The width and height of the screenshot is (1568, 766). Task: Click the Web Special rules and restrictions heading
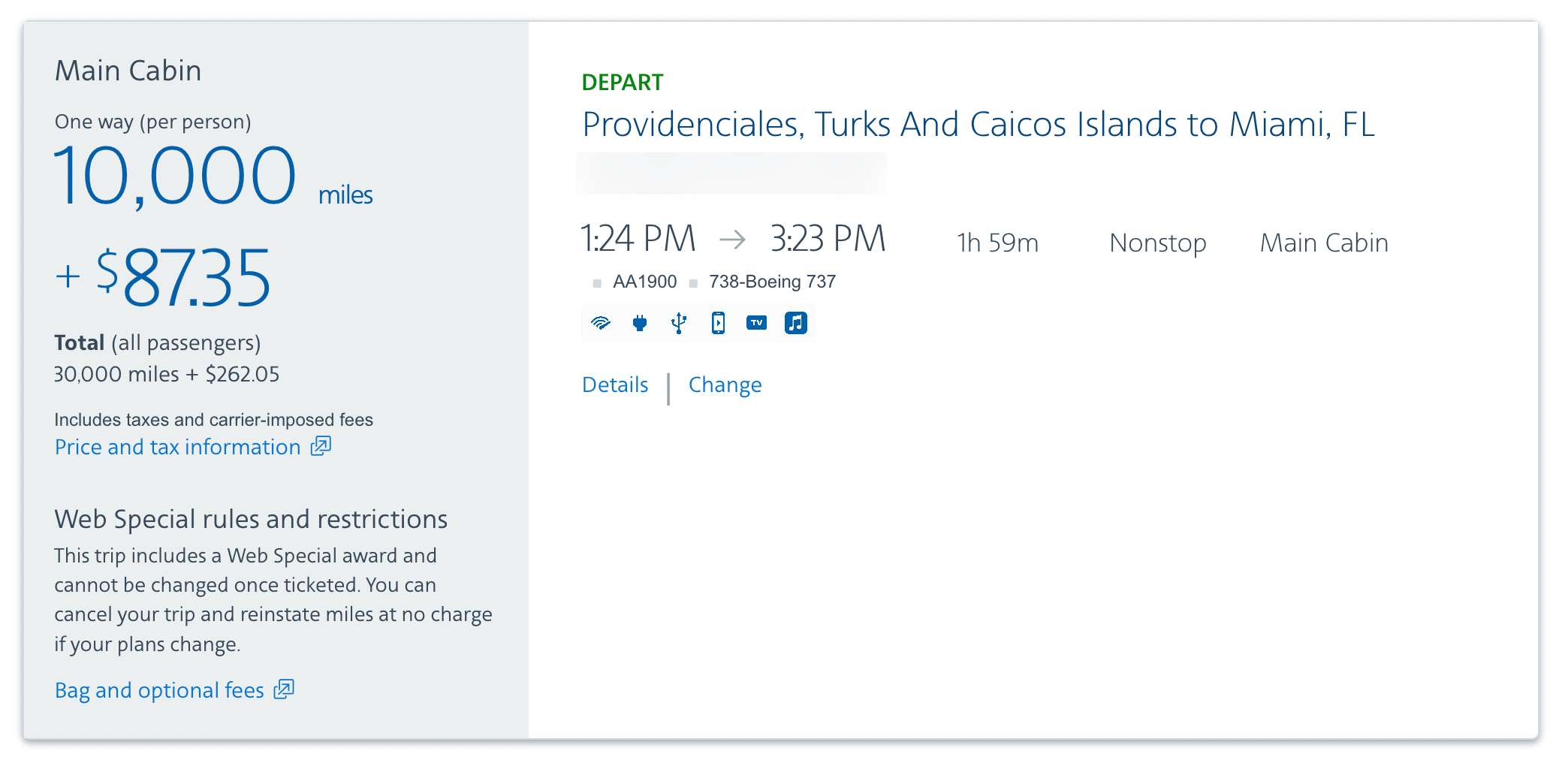pyautogui.click(x=251, y=519)
